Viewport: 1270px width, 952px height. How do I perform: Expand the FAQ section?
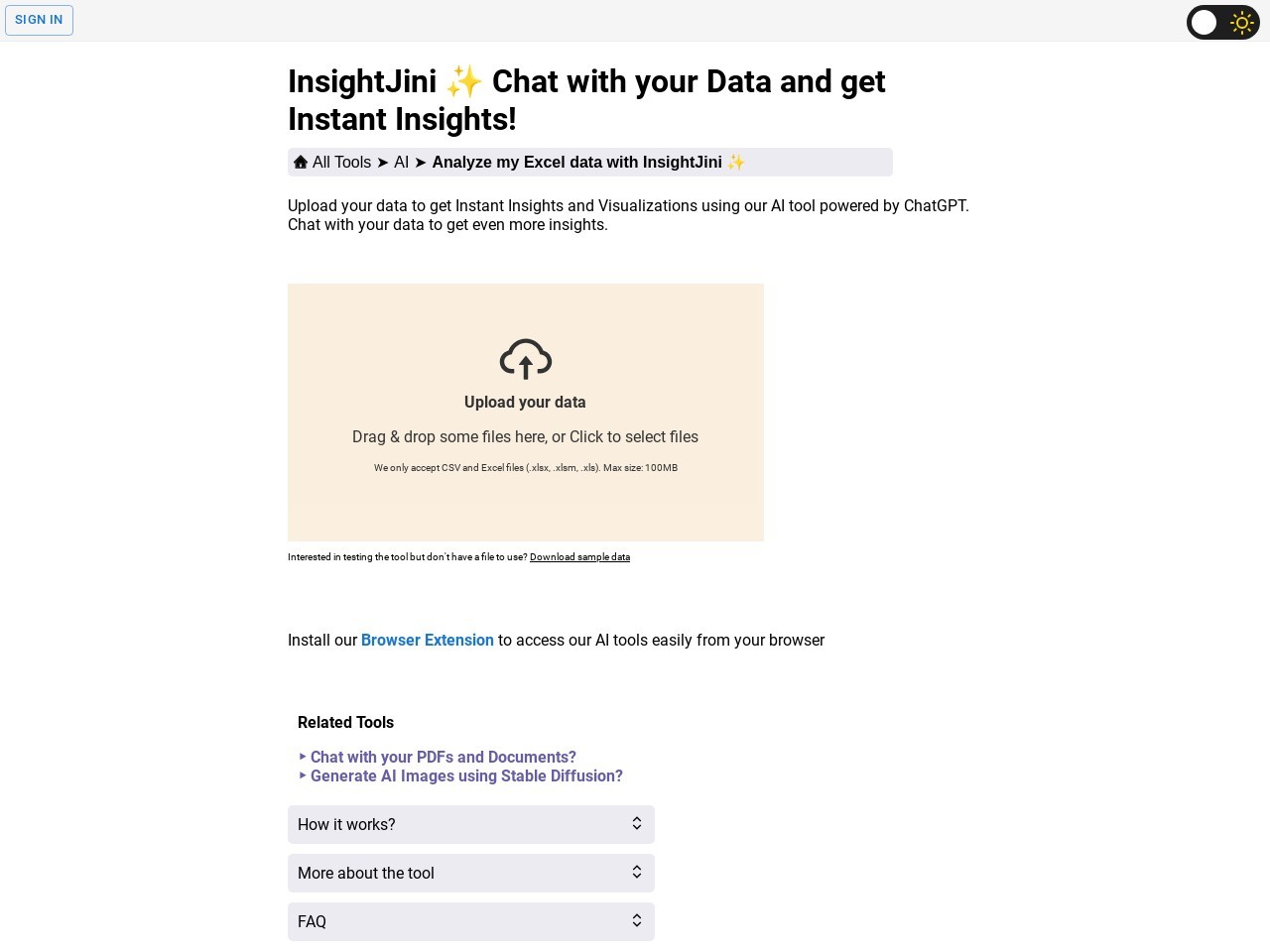(471, 921)
